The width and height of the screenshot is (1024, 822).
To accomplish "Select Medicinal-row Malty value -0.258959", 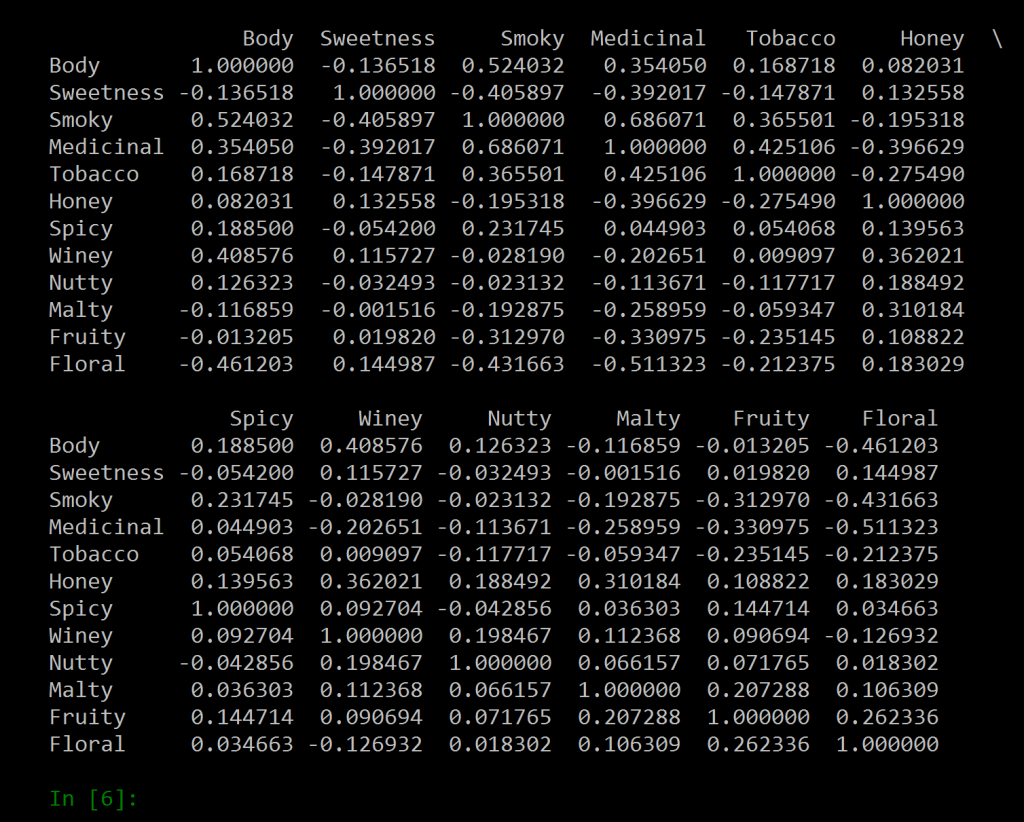I will pos(623,527).
